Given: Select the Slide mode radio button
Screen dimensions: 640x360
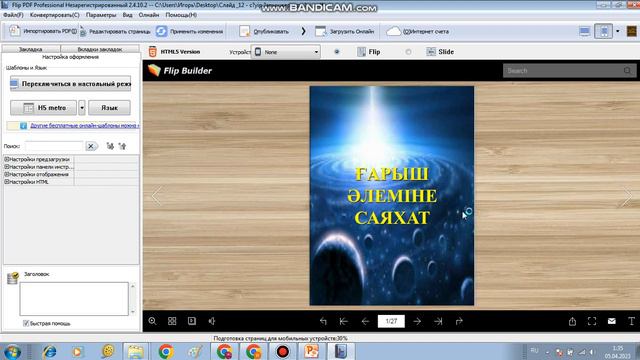Looking at the screenshot, I should click(x=409, y=52).
